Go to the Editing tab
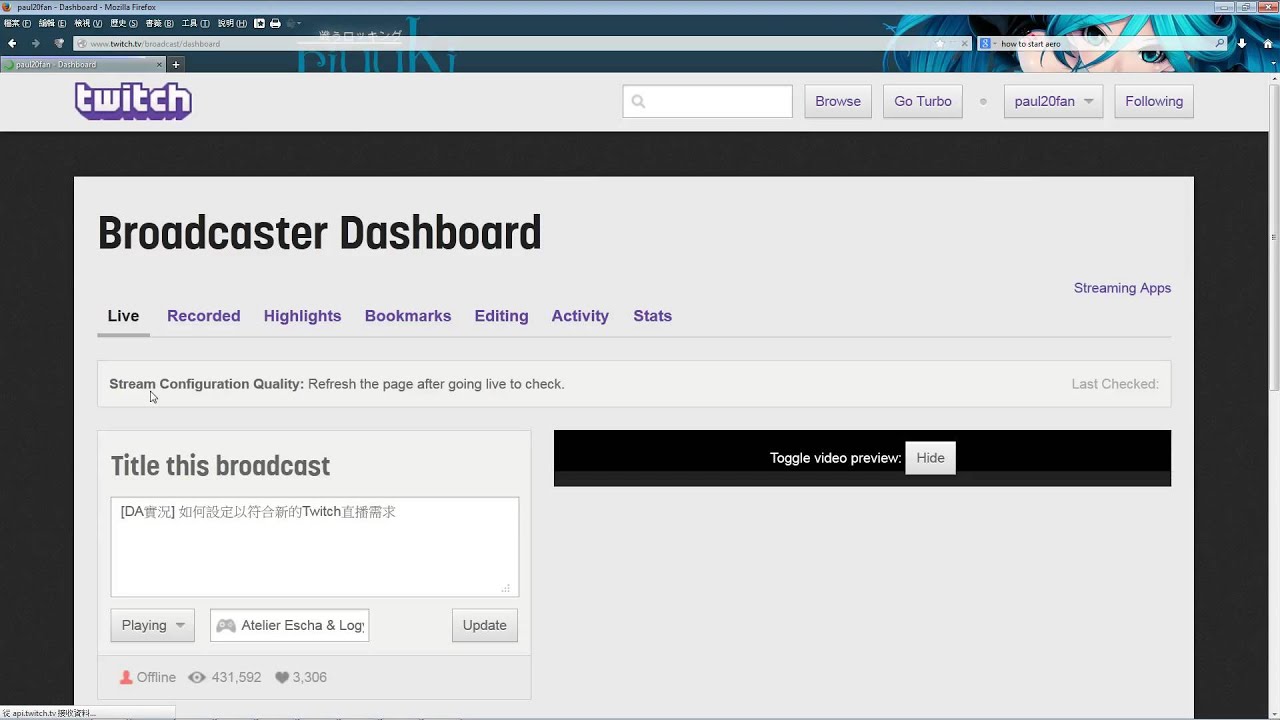 click(501, 316)
